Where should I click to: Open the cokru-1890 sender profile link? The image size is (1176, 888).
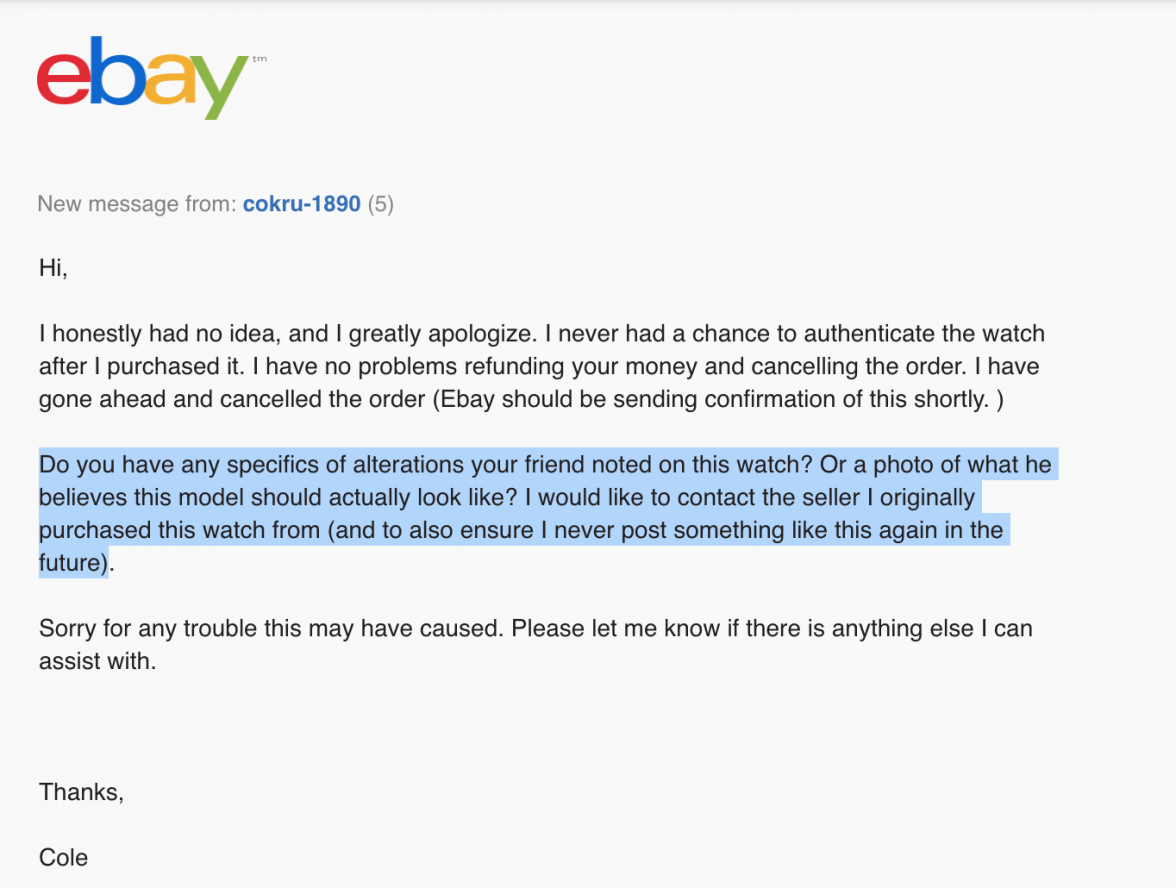click(x=302, y=204)
